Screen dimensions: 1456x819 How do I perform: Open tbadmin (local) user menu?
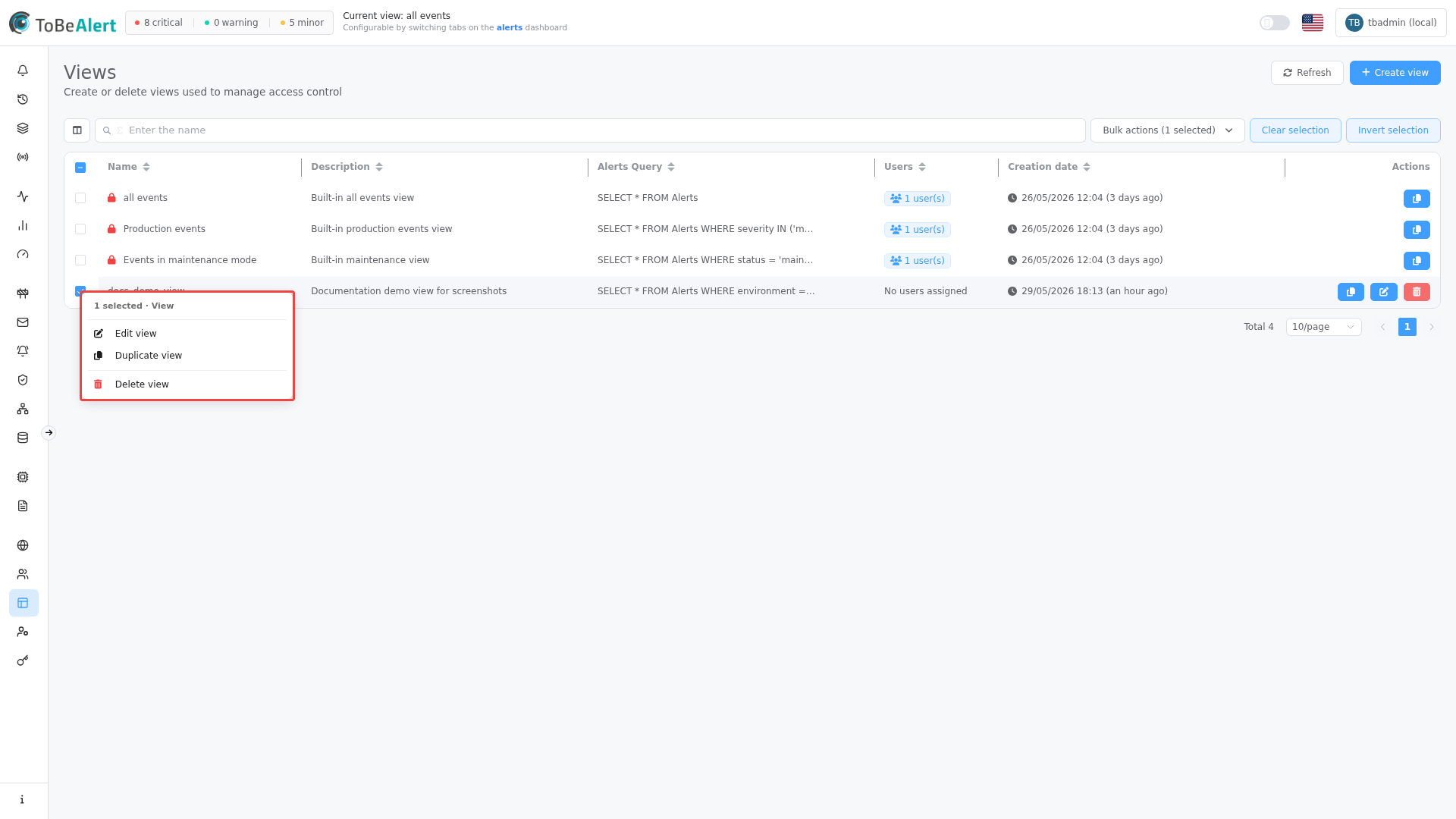(x=1391, y=23)
